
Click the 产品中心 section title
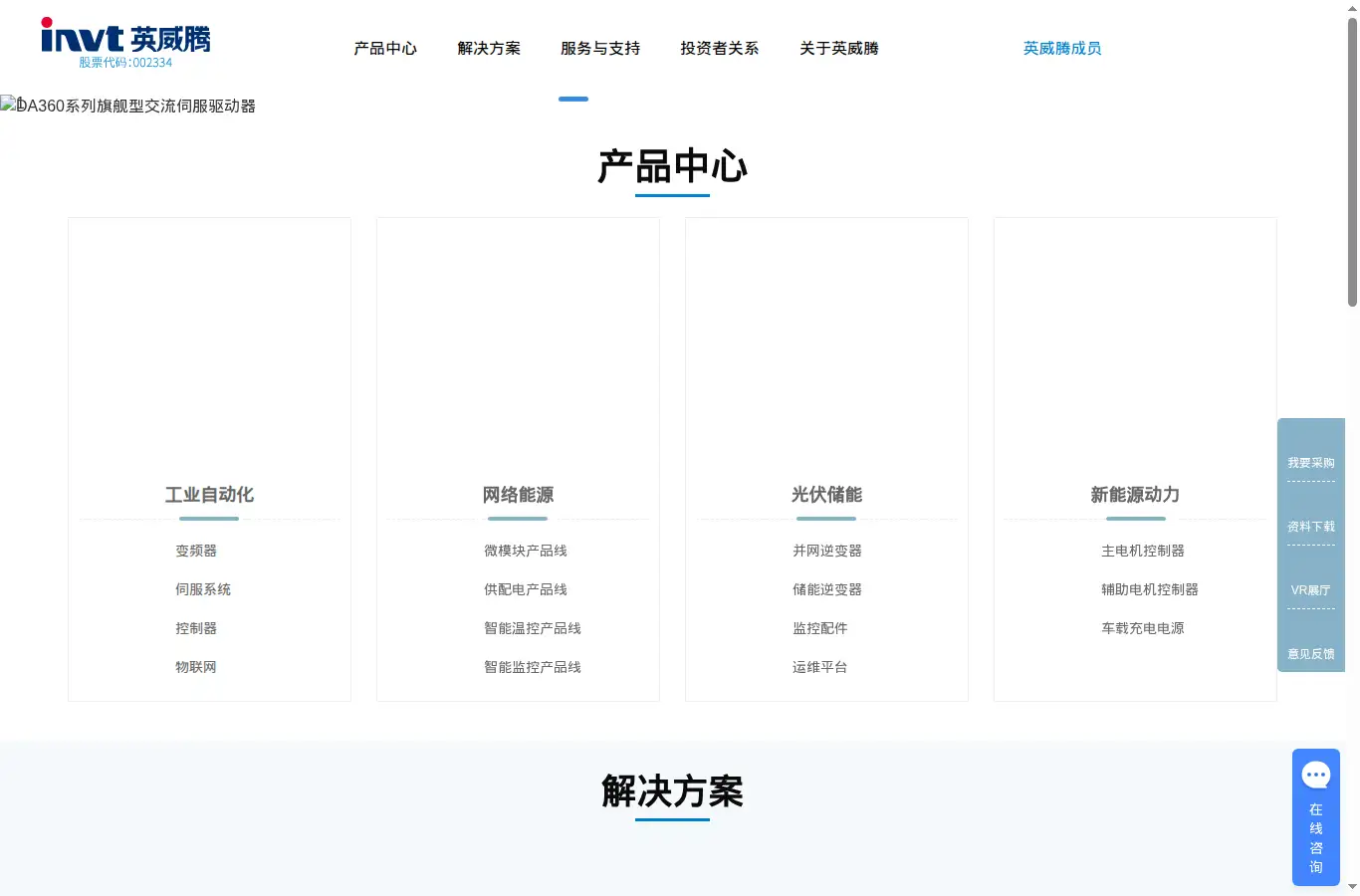point(673,166)
